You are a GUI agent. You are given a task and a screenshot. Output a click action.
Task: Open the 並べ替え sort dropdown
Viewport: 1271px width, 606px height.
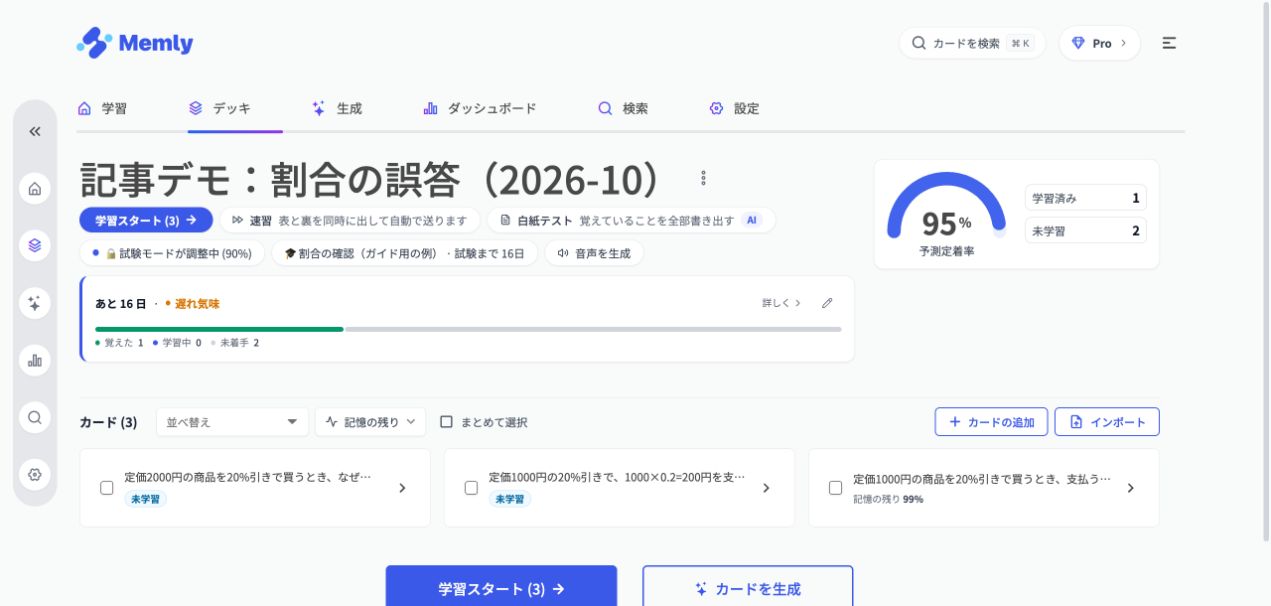233,422
